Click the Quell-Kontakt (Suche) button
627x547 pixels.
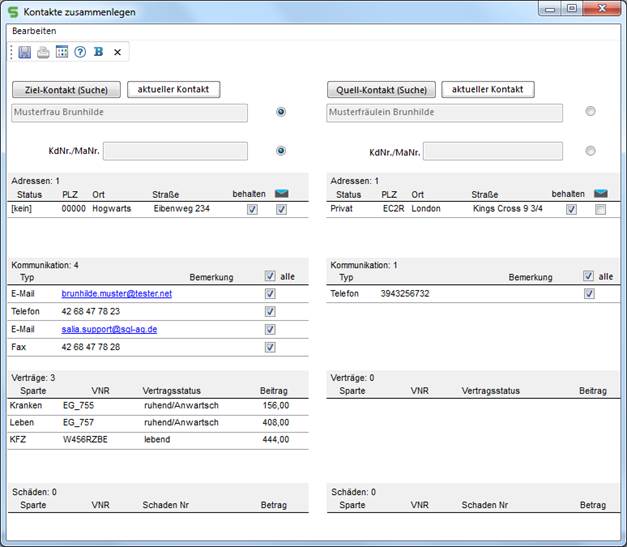381,90
